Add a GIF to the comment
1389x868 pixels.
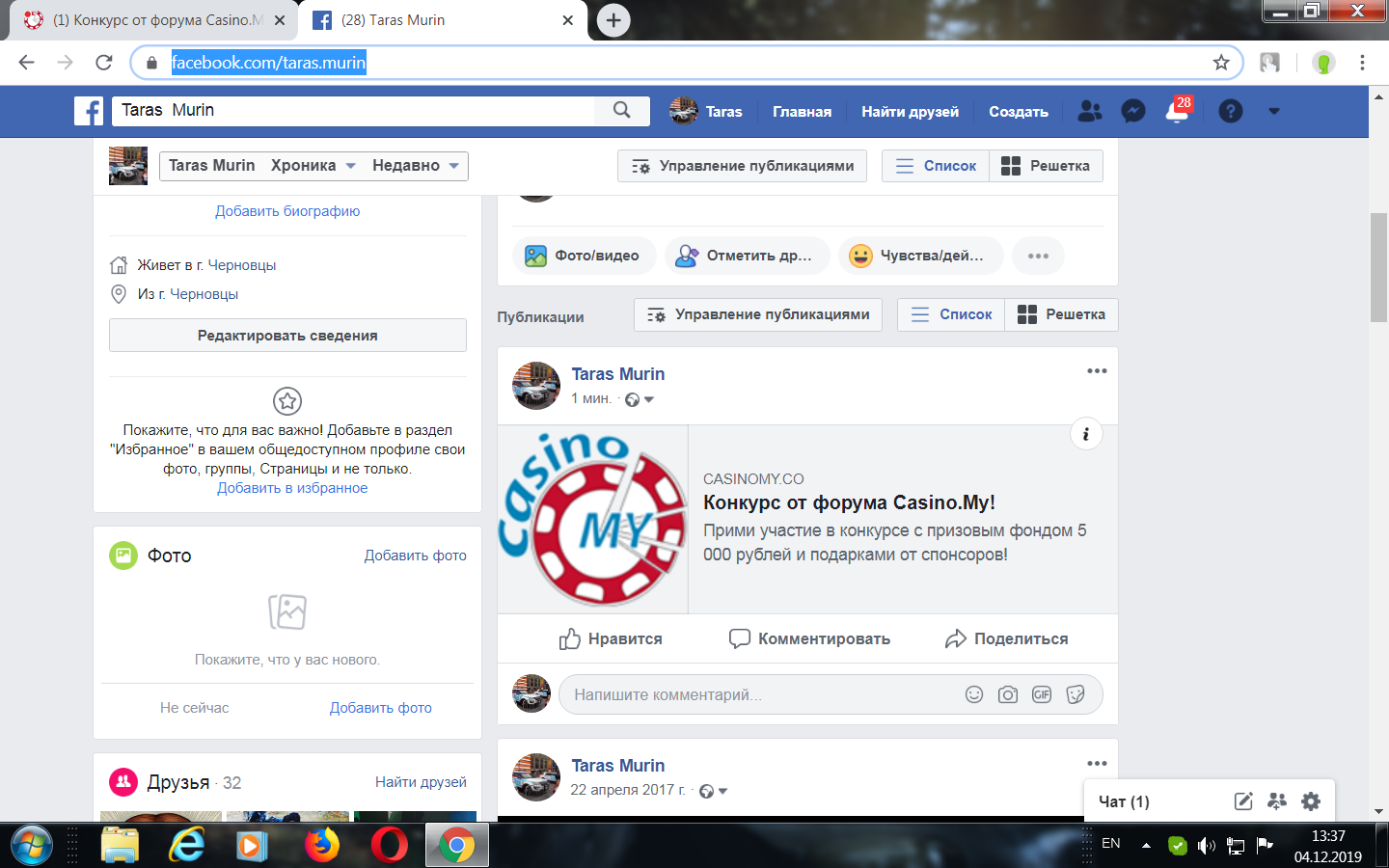pos(1042,693)
